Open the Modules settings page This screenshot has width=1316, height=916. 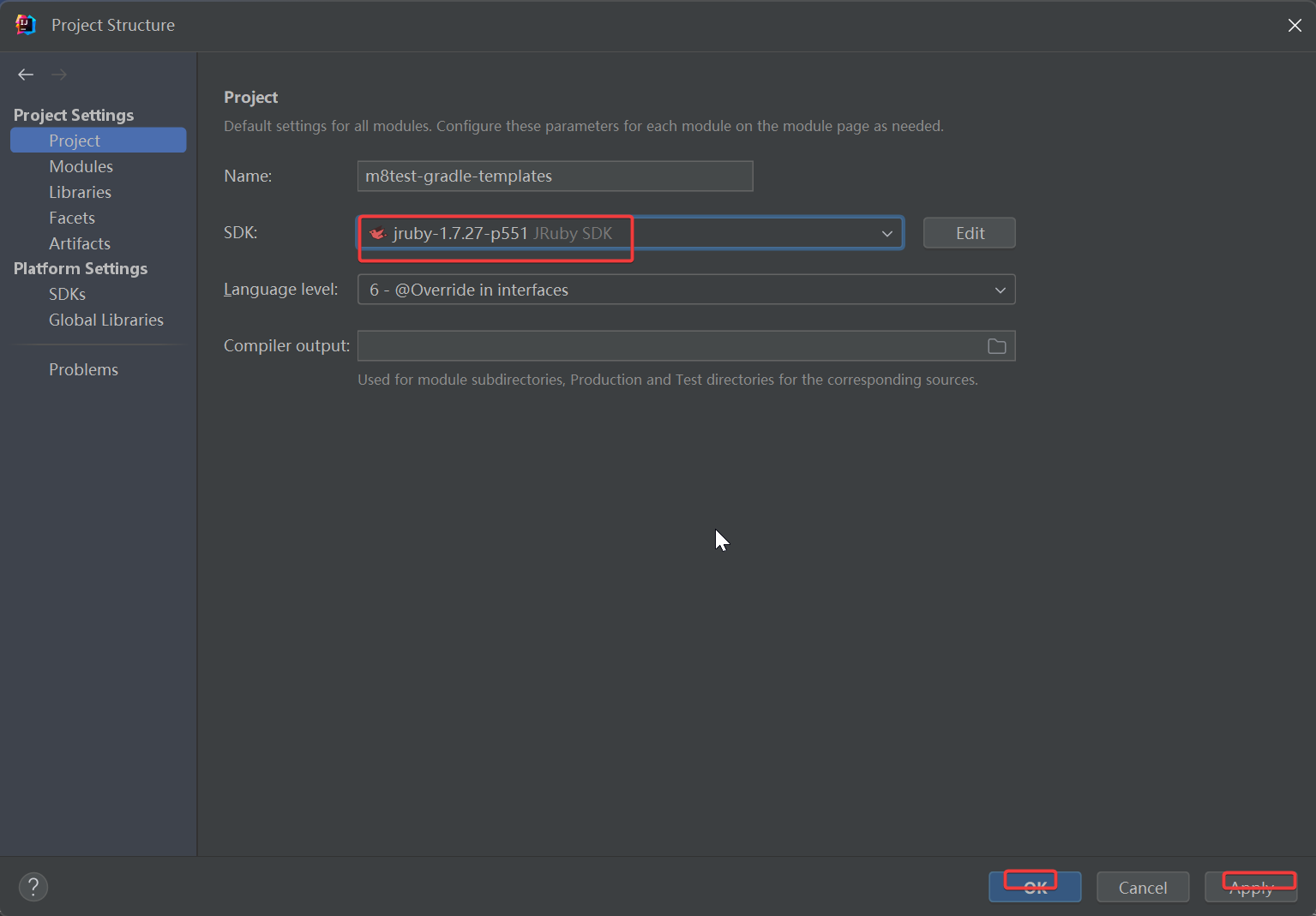pos(81,166)
